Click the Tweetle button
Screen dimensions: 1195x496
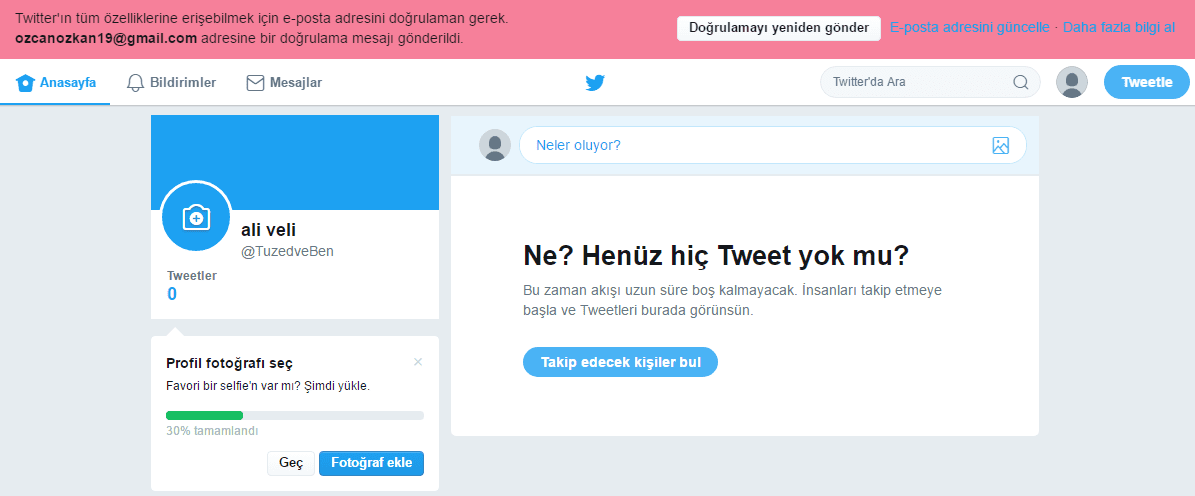coord(1146,82)
